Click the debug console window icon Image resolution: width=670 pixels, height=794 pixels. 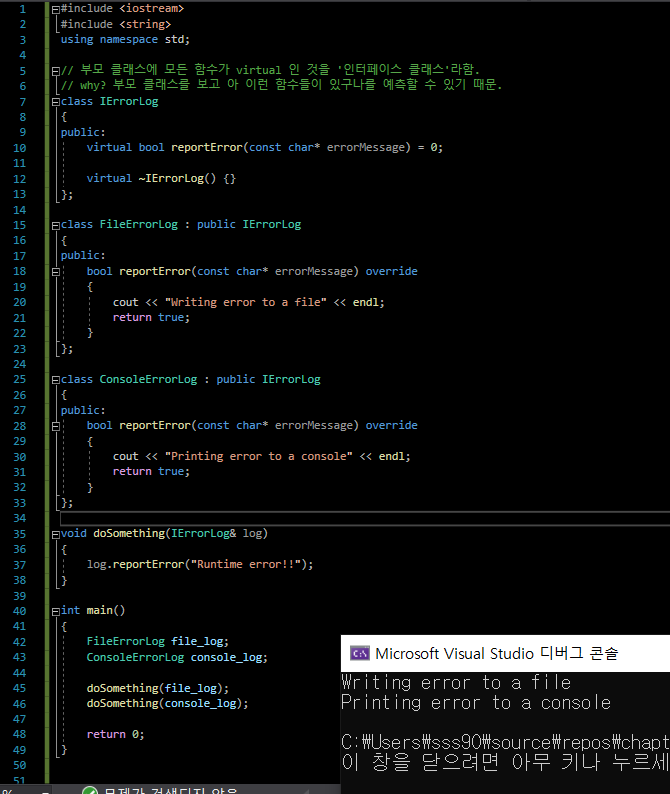[360, 654]
